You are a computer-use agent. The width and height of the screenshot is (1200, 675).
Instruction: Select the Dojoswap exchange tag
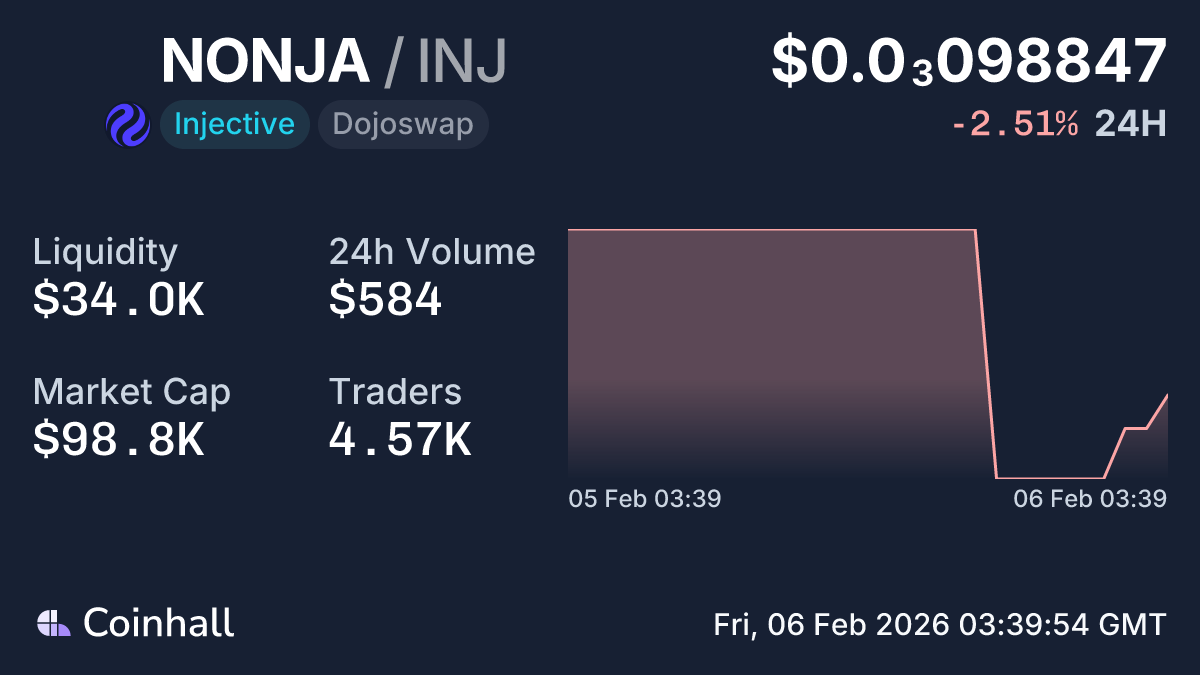[x=402, y=124]
